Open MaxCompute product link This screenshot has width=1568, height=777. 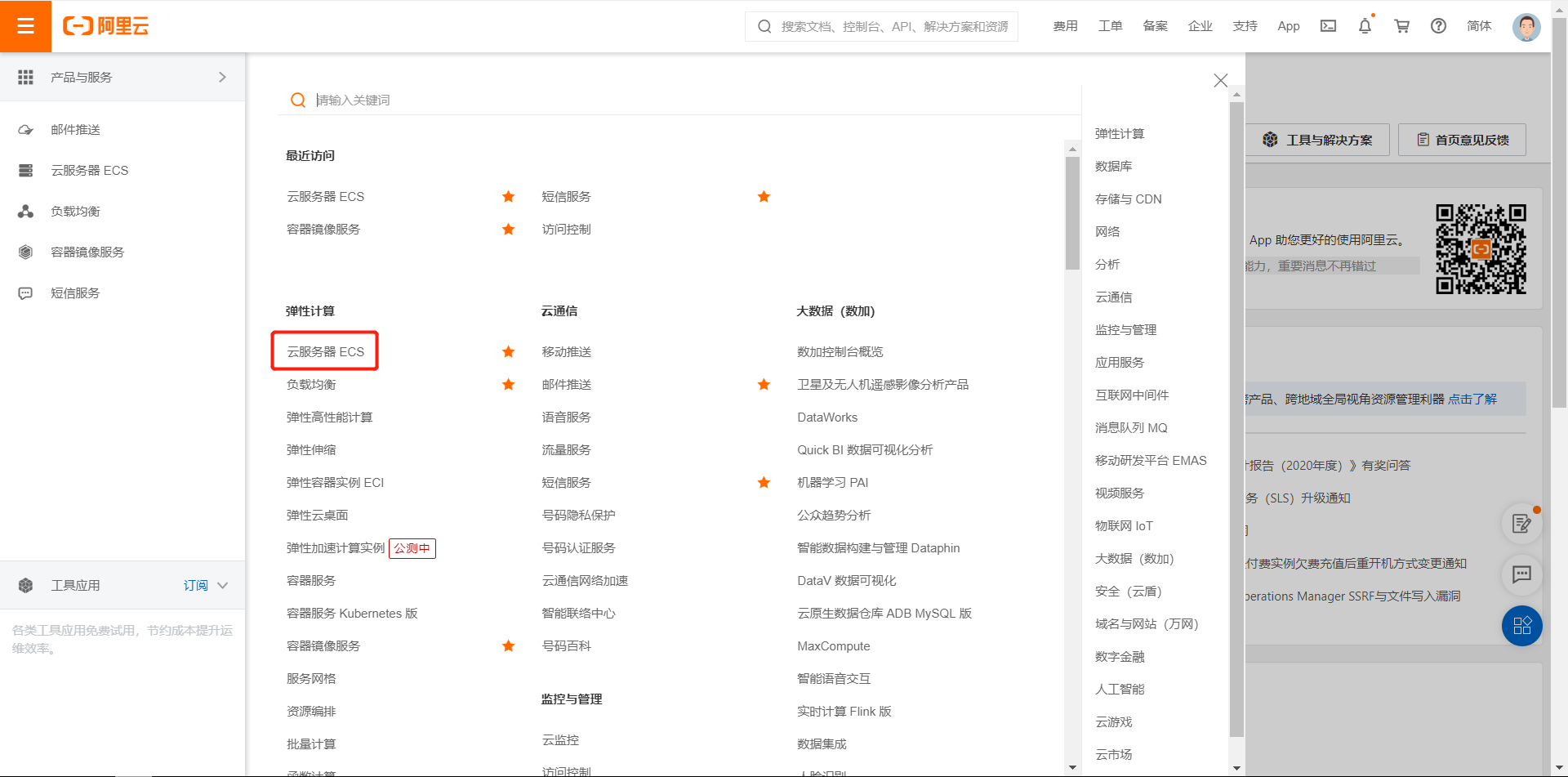(x=834, y=646)
